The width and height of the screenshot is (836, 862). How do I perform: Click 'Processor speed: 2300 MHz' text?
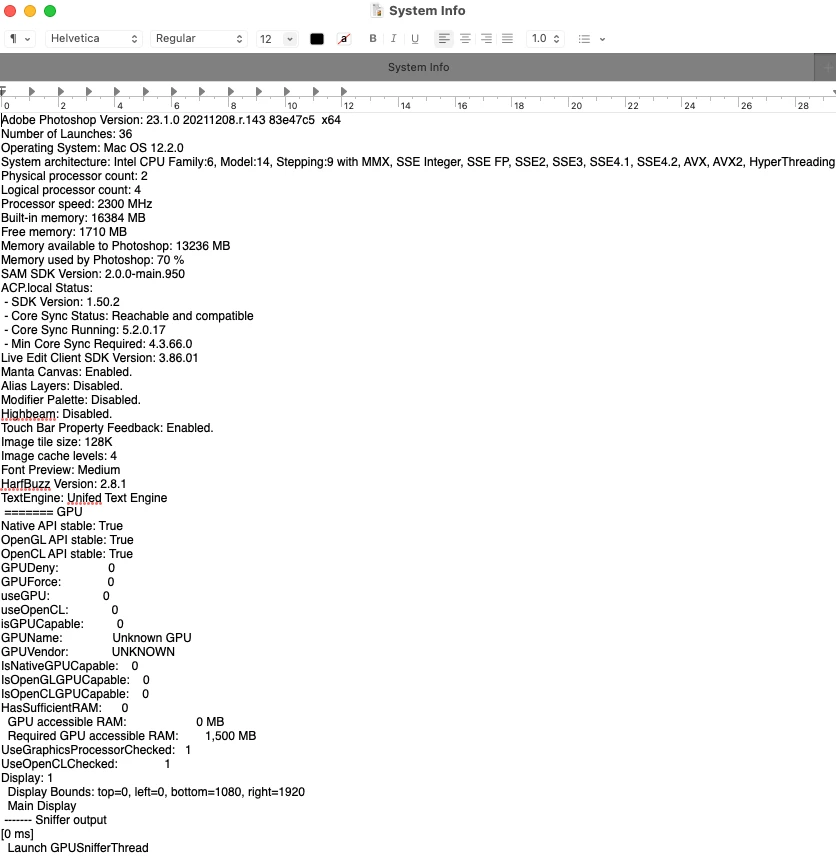(x=76, y=204)
